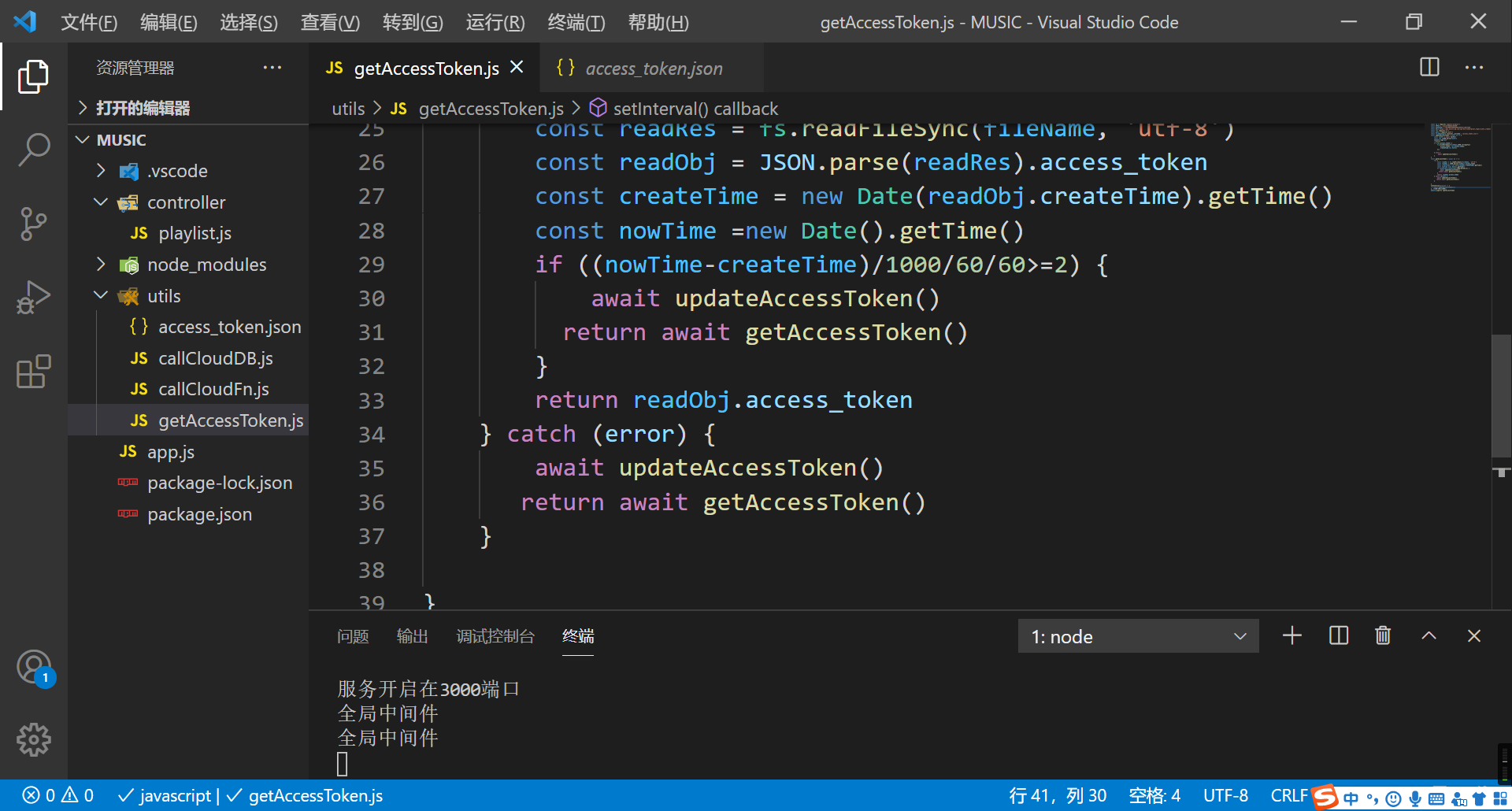
Task: Open the 查看(V) menu
Action: coord(330,22)
